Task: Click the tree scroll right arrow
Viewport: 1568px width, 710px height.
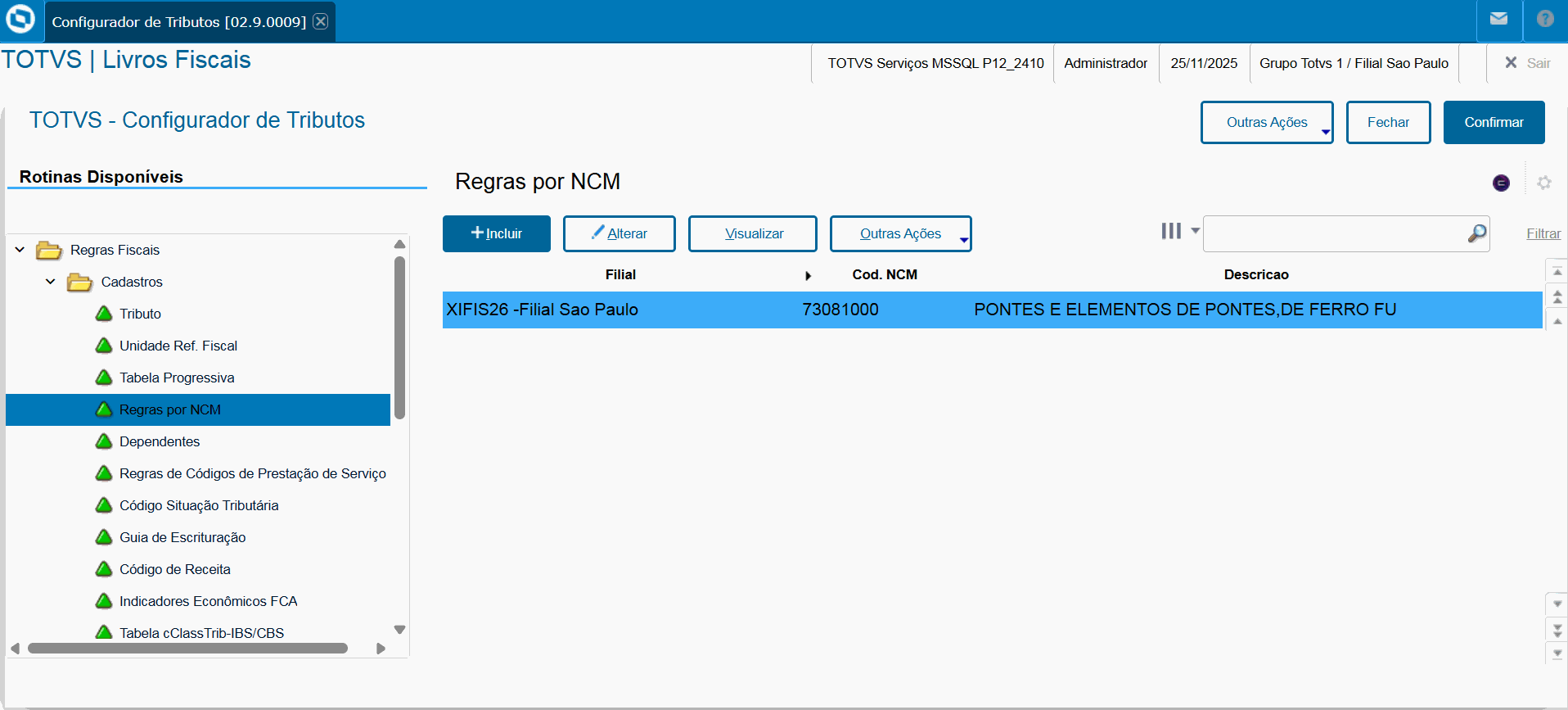Action: (x=381, y=649)
